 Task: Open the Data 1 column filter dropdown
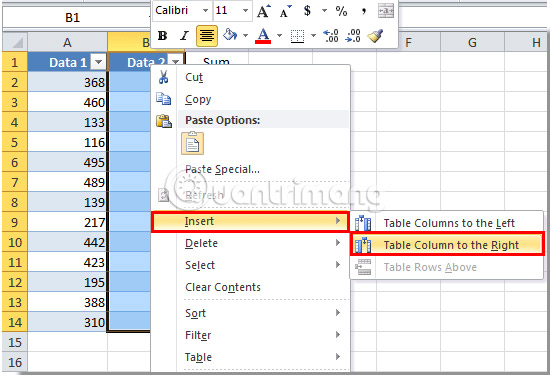pyautogui.click(x=99, y=62)
